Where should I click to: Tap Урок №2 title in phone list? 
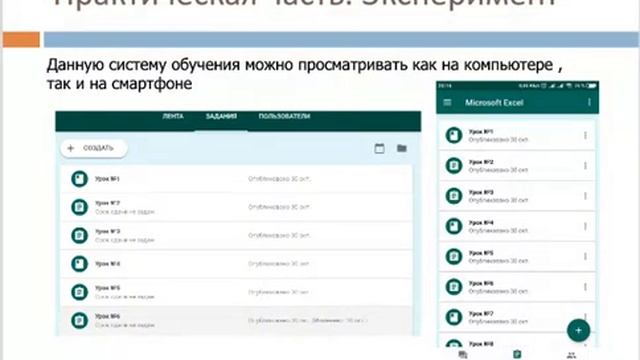pyautogui.click(x=481, y=162)
